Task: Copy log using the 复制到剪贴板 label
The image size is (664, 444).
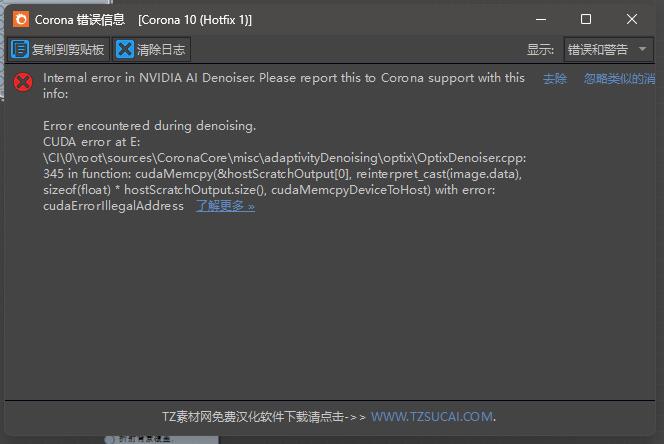Action: tap(68, 50)
